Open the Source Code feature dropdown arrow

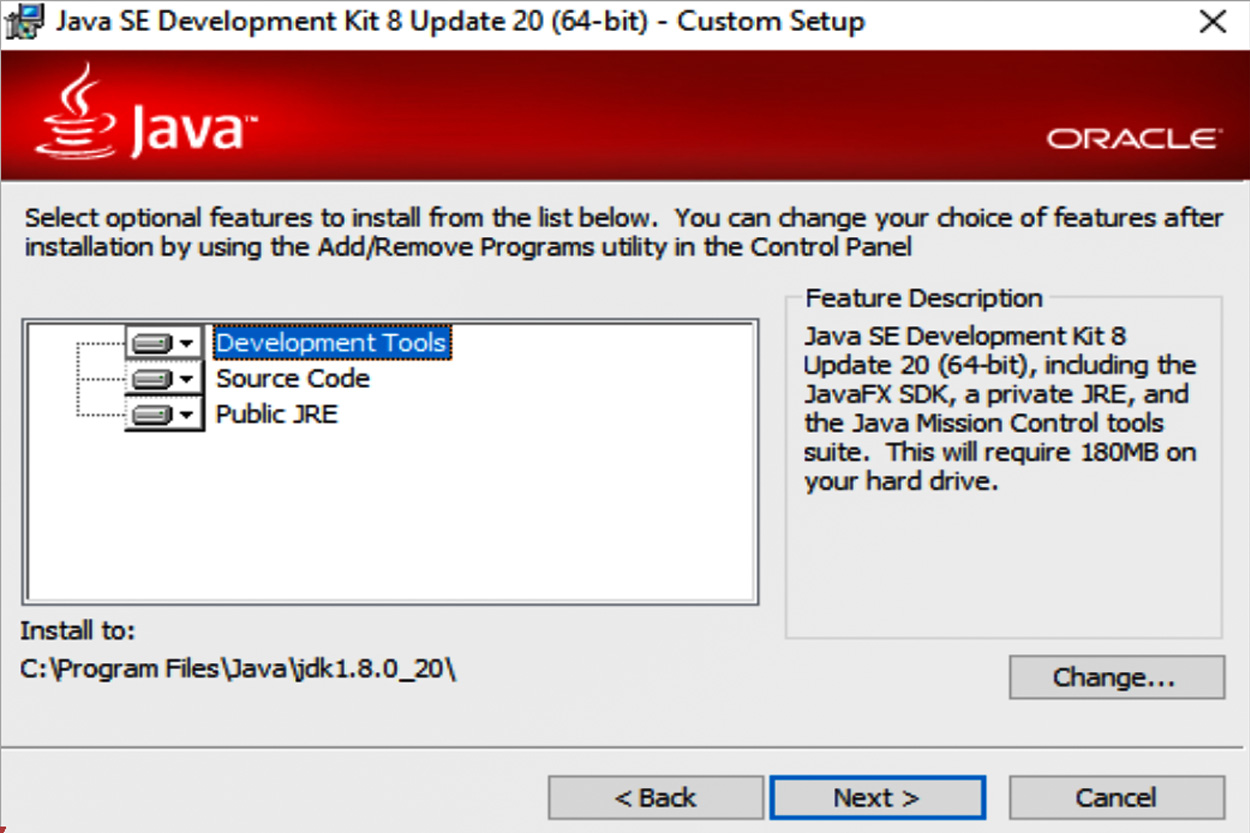(x=188, y=380)
